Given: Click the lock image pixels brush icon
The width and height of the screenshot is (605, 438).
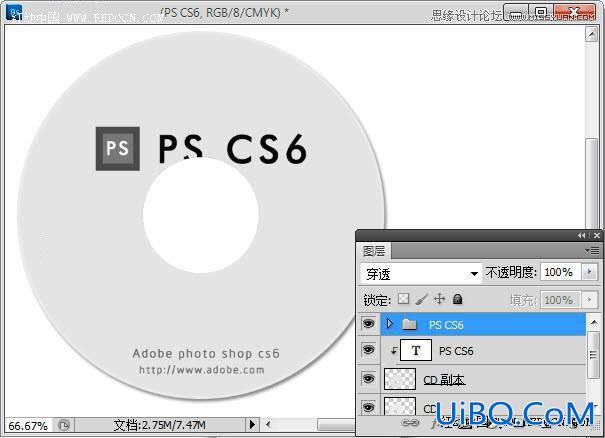Looking at the screenshot, I should click(422, 299).
